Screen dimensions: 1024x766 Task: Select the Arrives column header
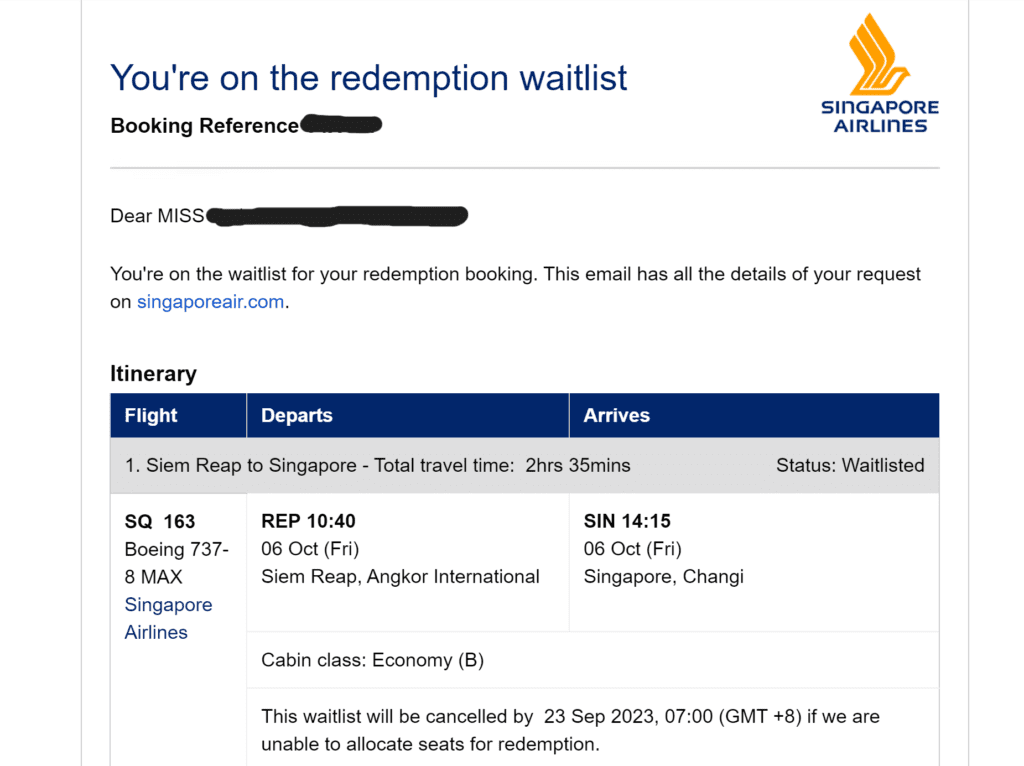pyautogui.click(x=616, y=415)
